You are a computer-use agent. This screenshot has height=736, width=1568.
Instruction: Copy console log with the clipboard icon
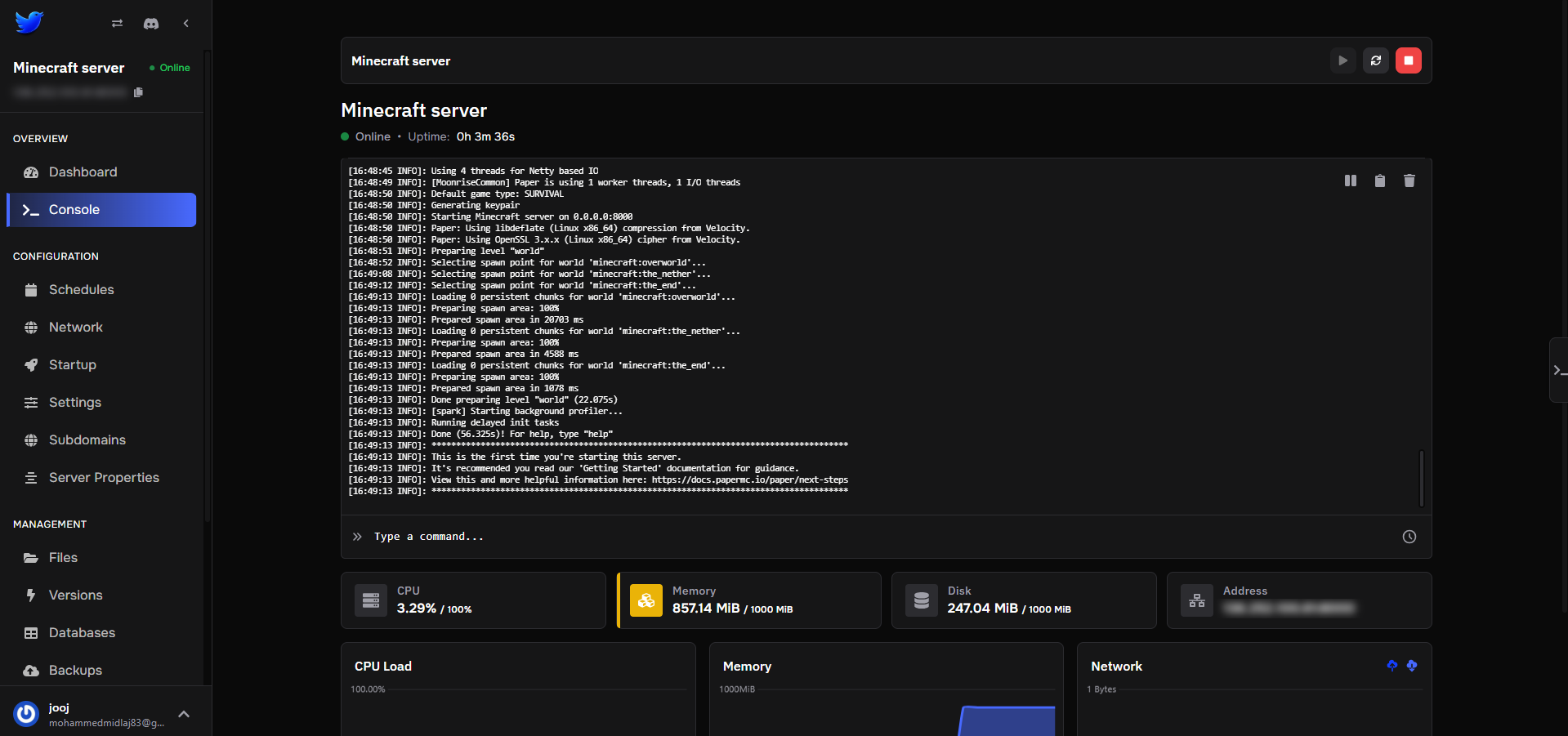1380,181
